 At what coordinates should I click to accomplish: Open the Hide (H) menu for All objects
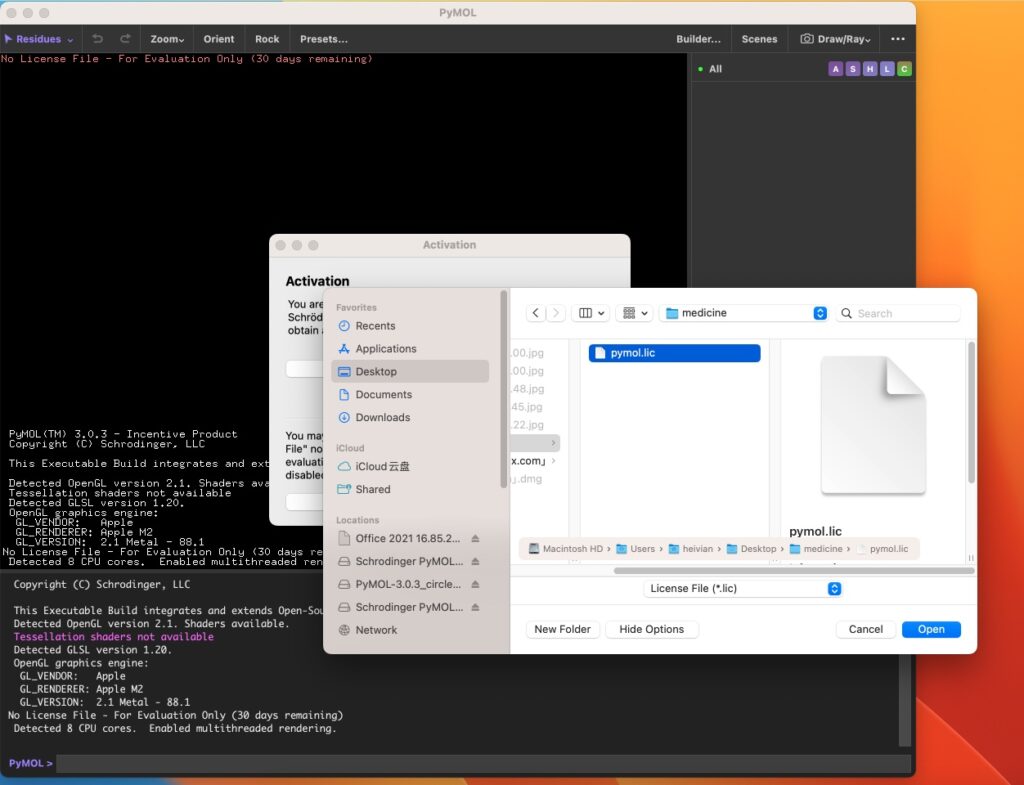[869, 68]
